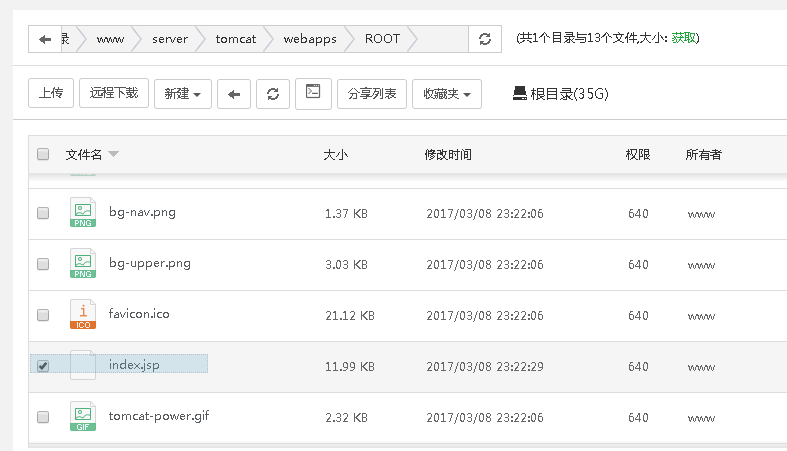Navigate to the tomcat path segment
Screen dimensions: 787x451
235,39
